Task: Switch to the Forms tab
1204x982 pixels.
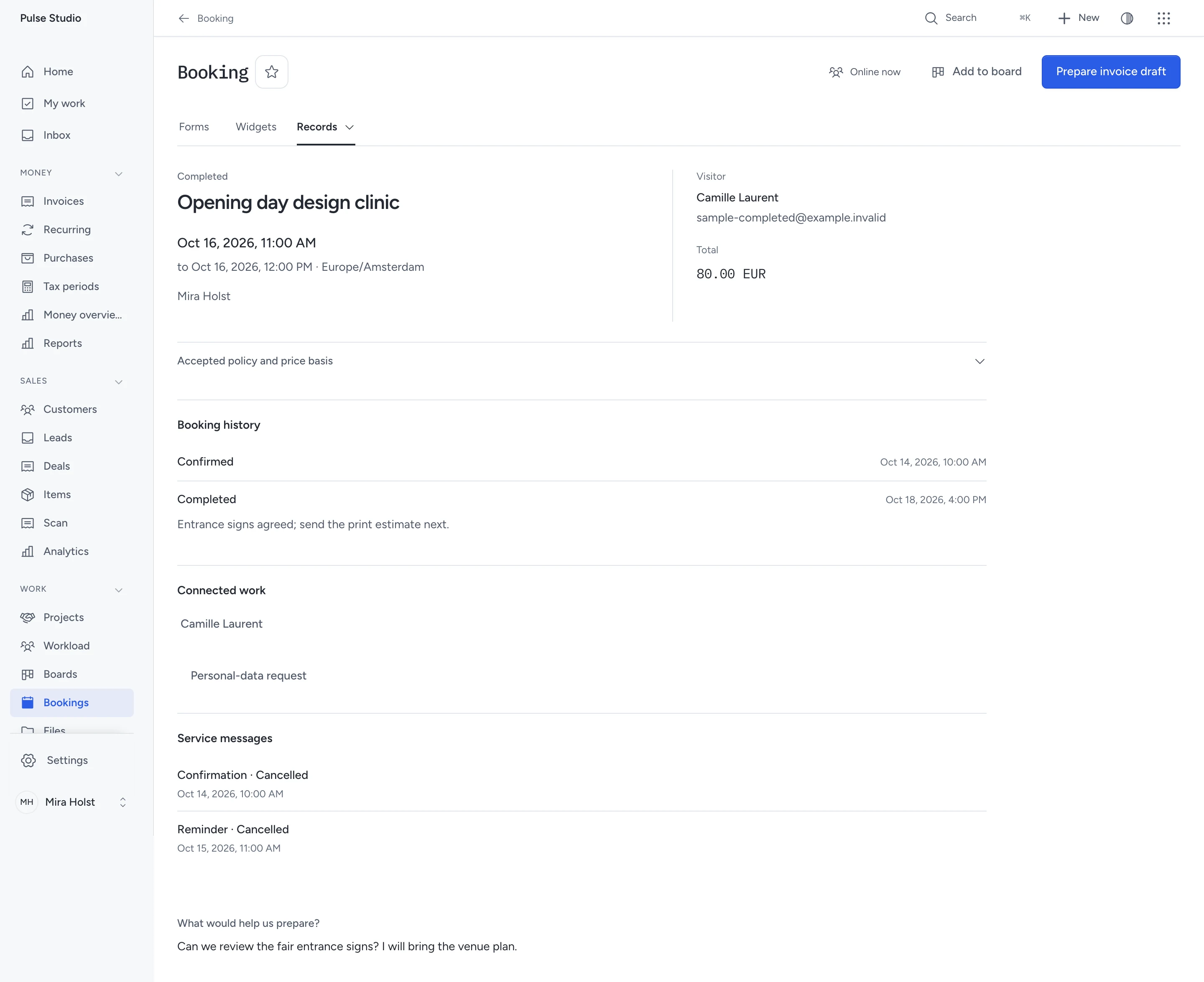Action: click(x=194, y=127)
